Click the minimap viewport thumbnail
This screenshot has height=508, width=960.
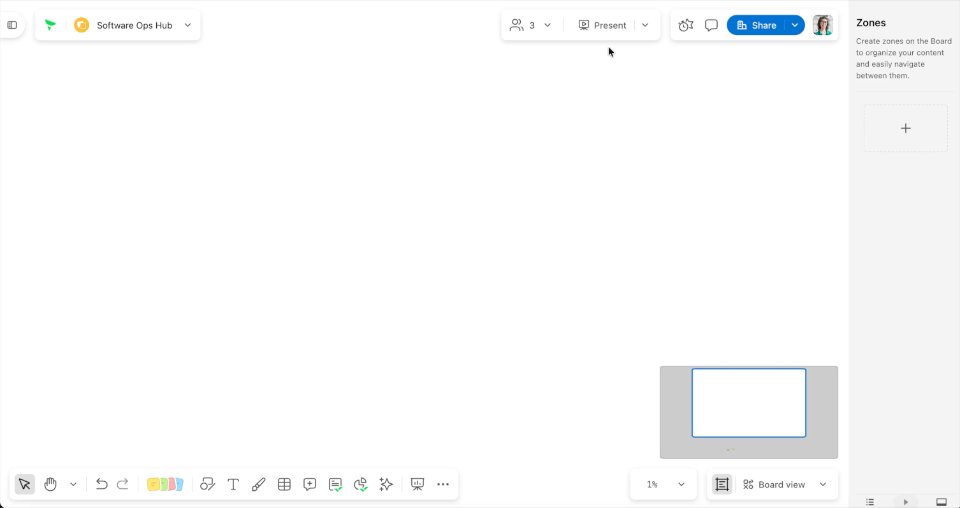[x=749, y=403]
